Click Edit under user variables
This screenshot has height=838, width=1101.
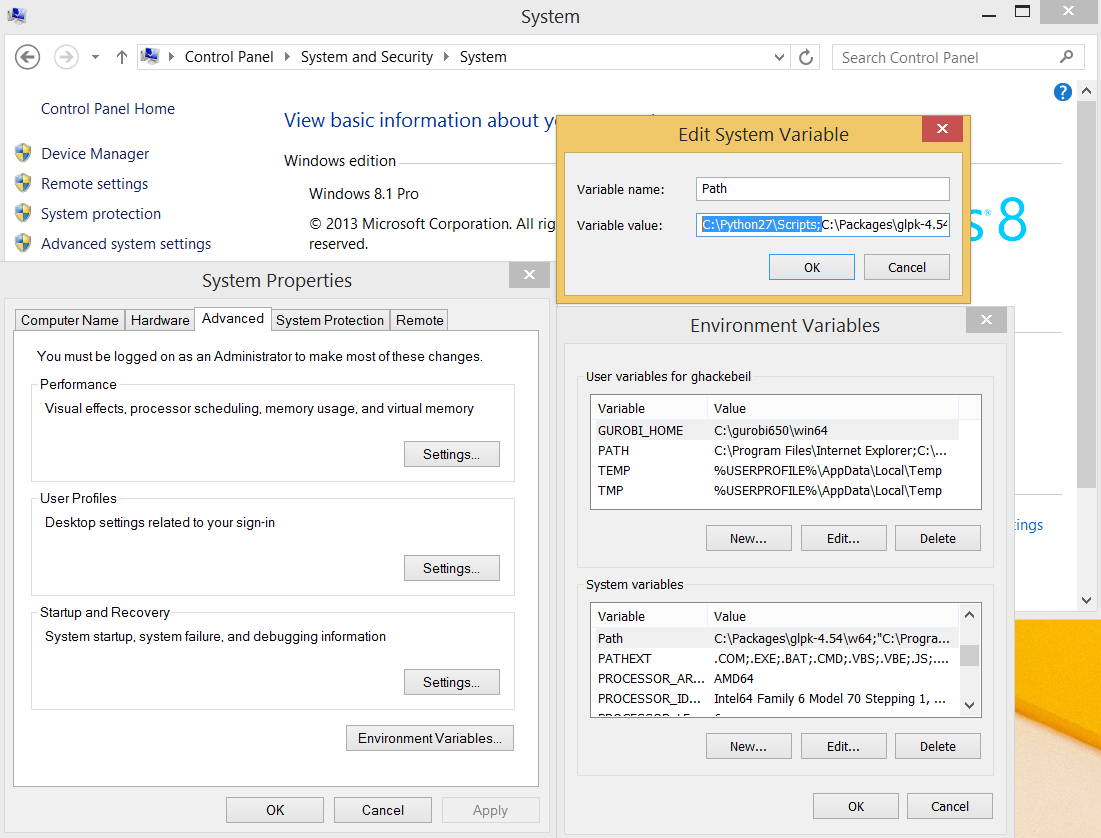coord(843,539)
